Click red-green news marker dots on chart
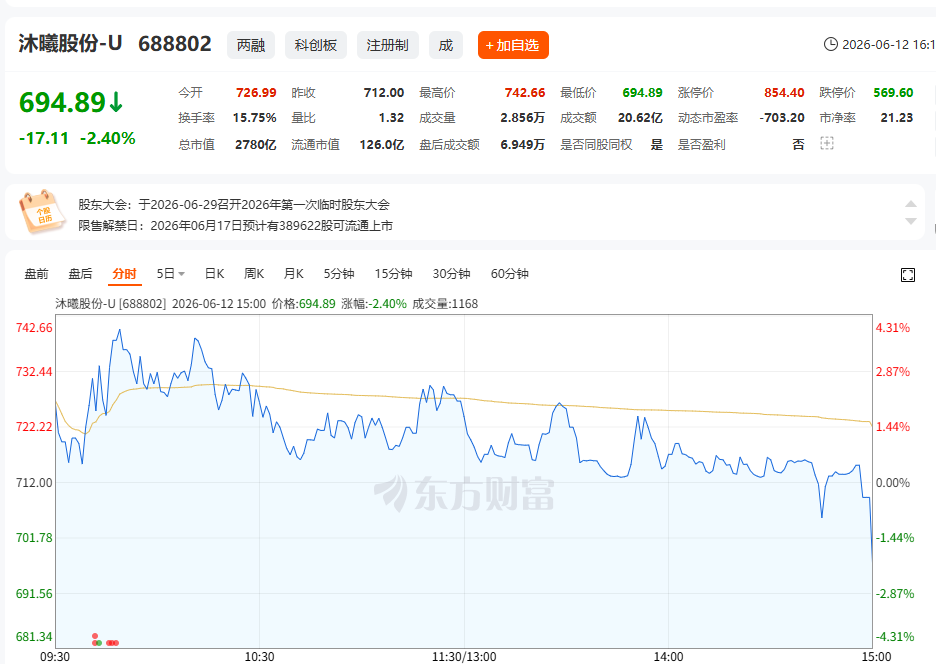936x664 pixels. point(104,640)
